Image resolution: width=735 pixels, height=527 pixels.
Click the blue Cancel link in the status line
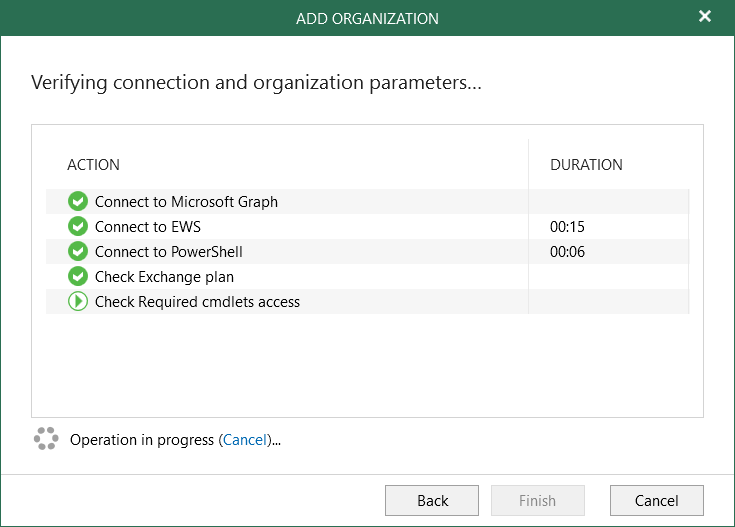click(x=245, y=440)
